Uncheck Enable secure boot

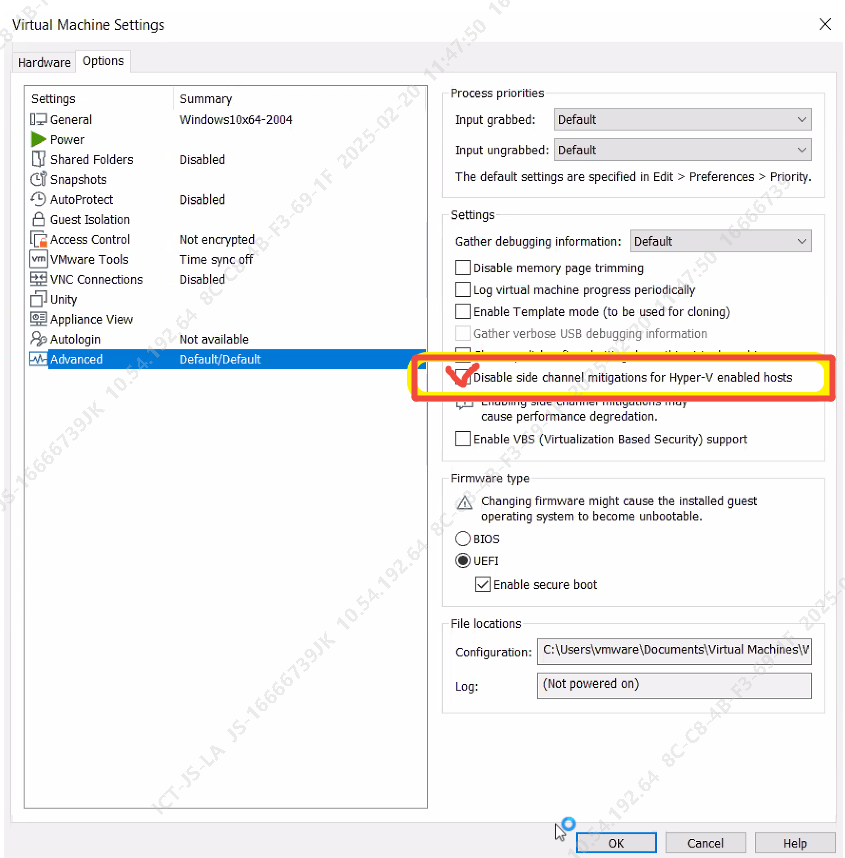click(483, 584)
